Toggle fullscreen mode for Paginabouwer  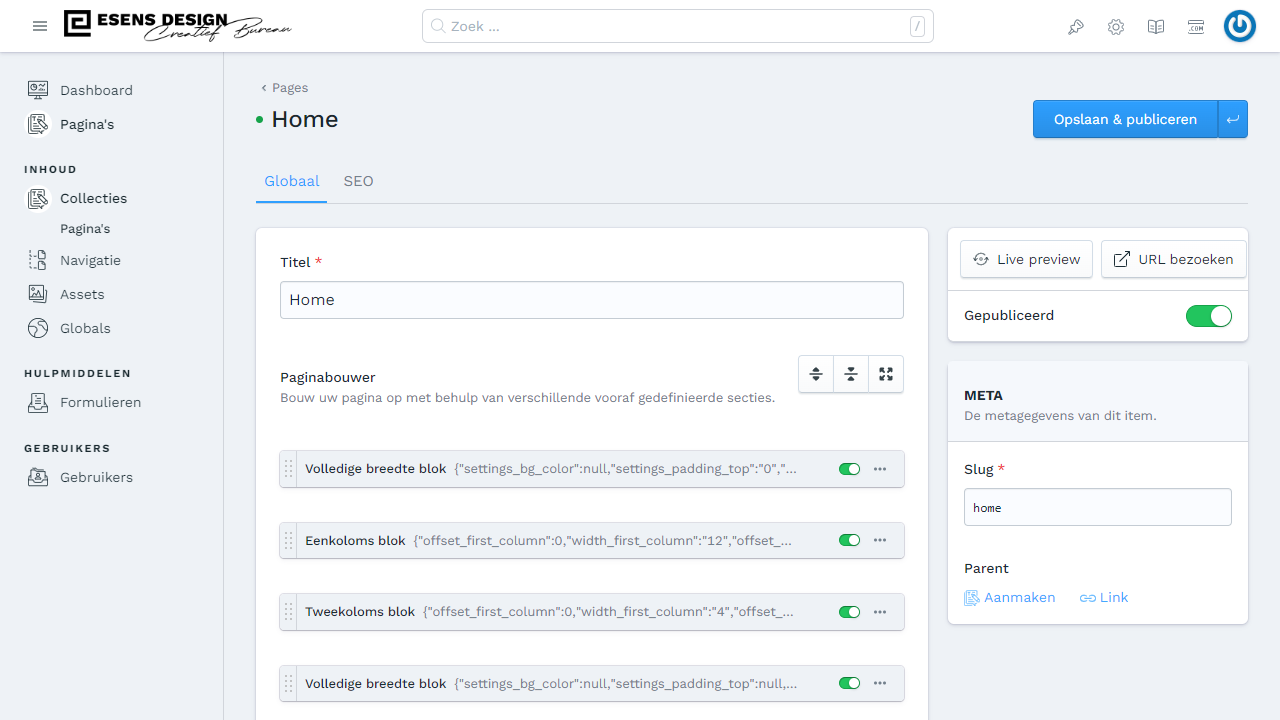tap(886, 374)
